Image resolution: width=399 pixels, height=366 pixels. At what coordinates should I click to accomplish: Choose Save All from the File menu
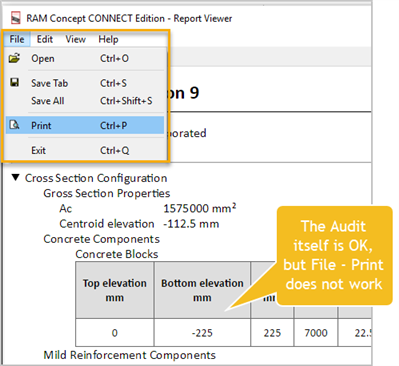tap(85, 101)
